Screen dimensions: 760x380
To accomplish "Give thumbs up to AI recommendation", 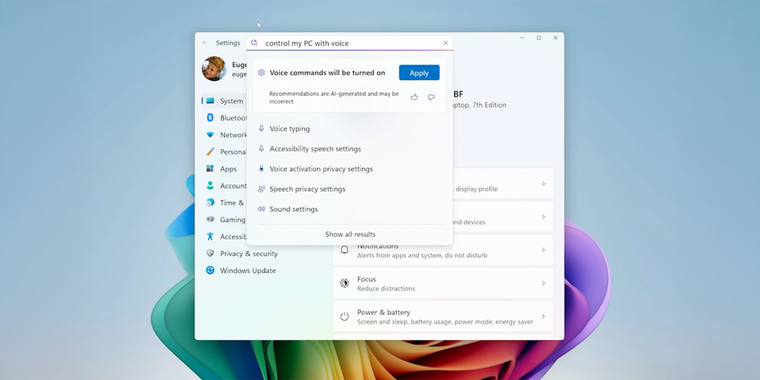I will tap(414, 97).
